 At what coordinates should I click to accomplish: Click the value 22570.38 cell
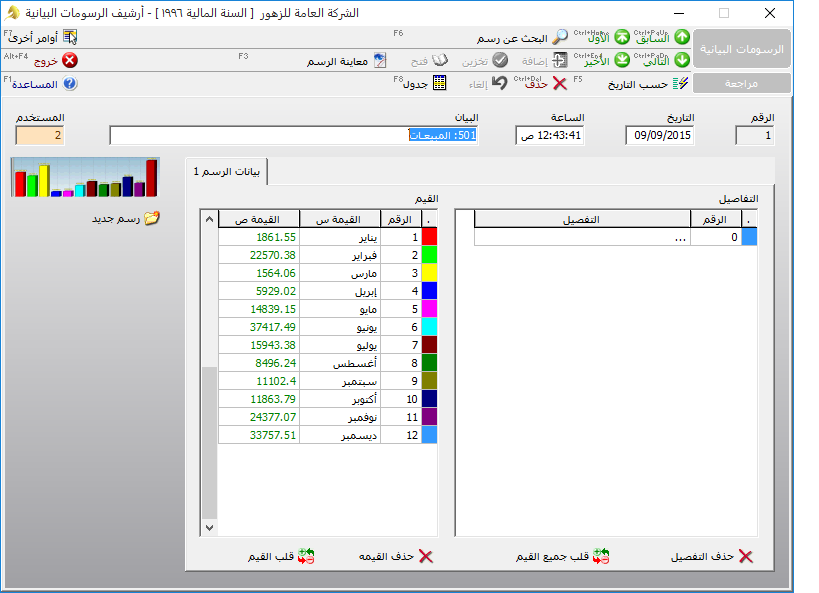[259, 255]
